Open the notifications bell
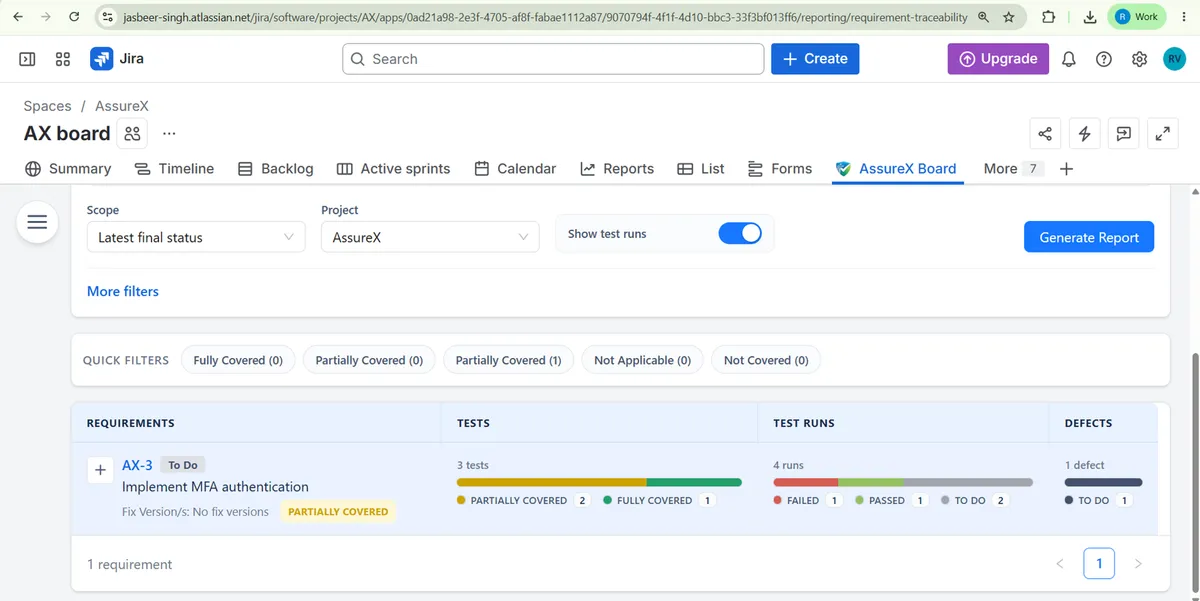 click(1069, 59)
